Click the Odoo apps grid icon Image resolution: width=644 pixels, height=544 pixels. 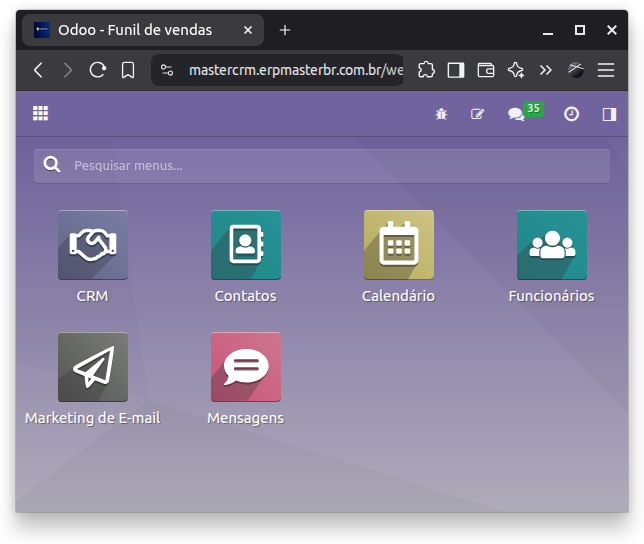click(x=41, y=114)
